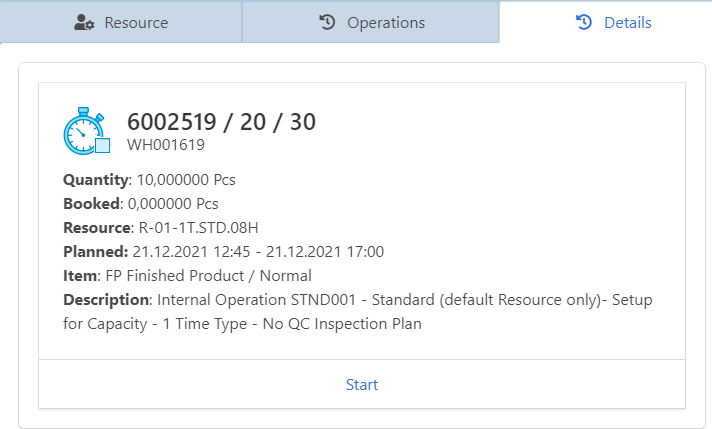Select the Details tab label
The image size is (712, 429).
(628, 22)
